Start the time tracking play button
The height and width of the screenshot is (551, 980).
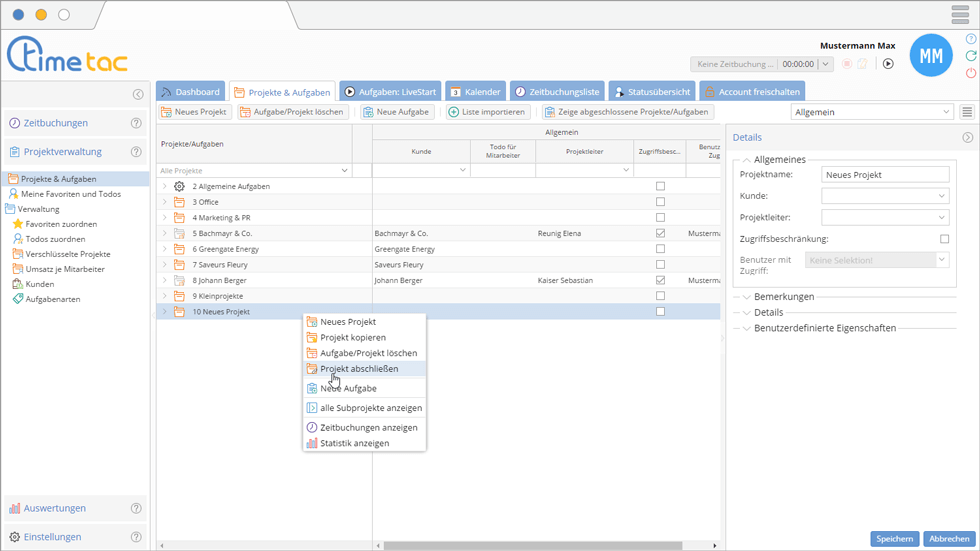[x=887, y=64]
